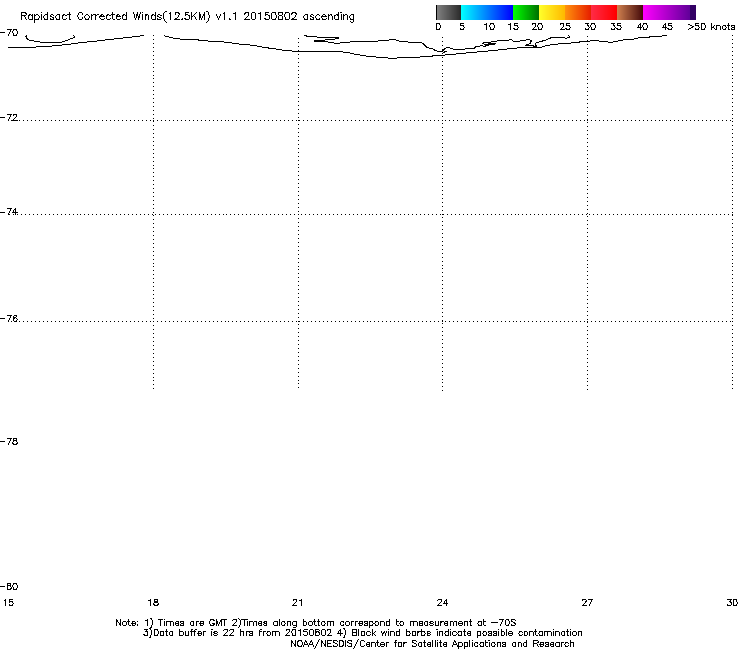Click the longitude label 27
Screen dimensions: 740x650
(x=587, y=602)
